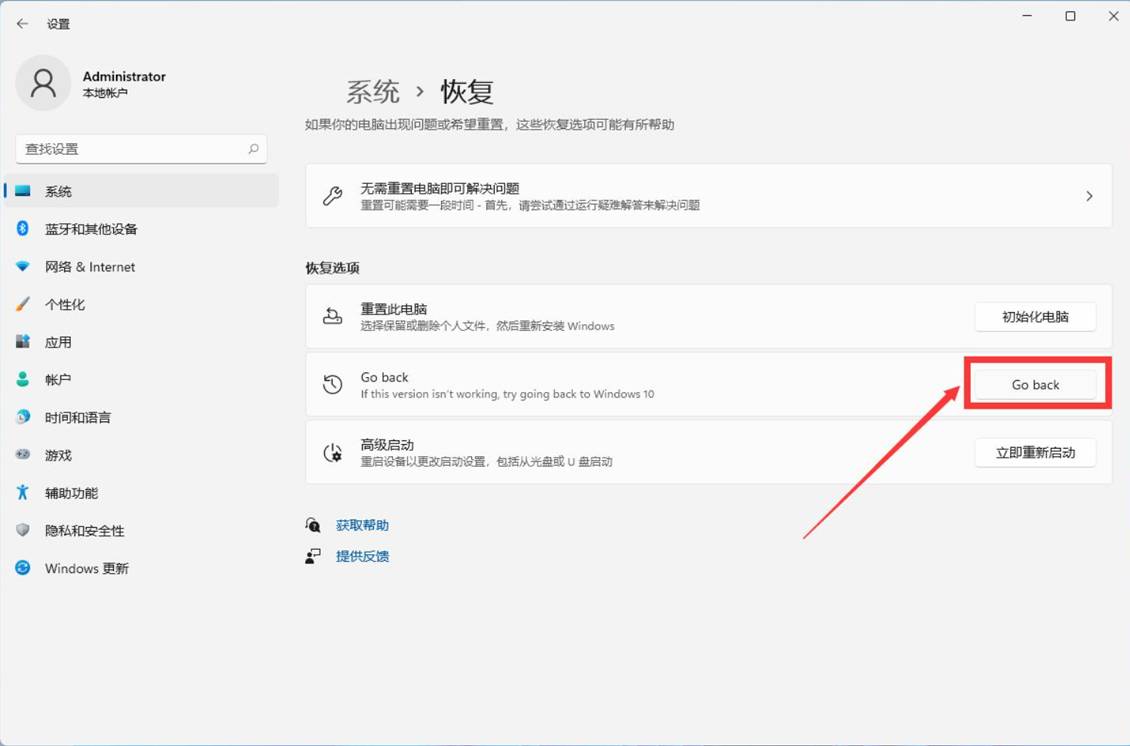Screen dimensions: 1130x746
Task: Click the Go back history clock icon
Action: 332,384
